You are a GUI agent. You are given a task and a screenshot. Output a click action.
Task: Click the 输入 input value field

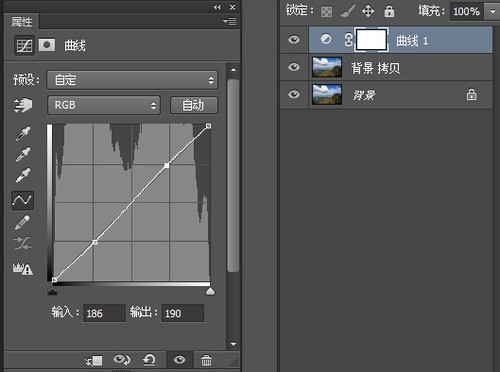[x=104, y=313]
